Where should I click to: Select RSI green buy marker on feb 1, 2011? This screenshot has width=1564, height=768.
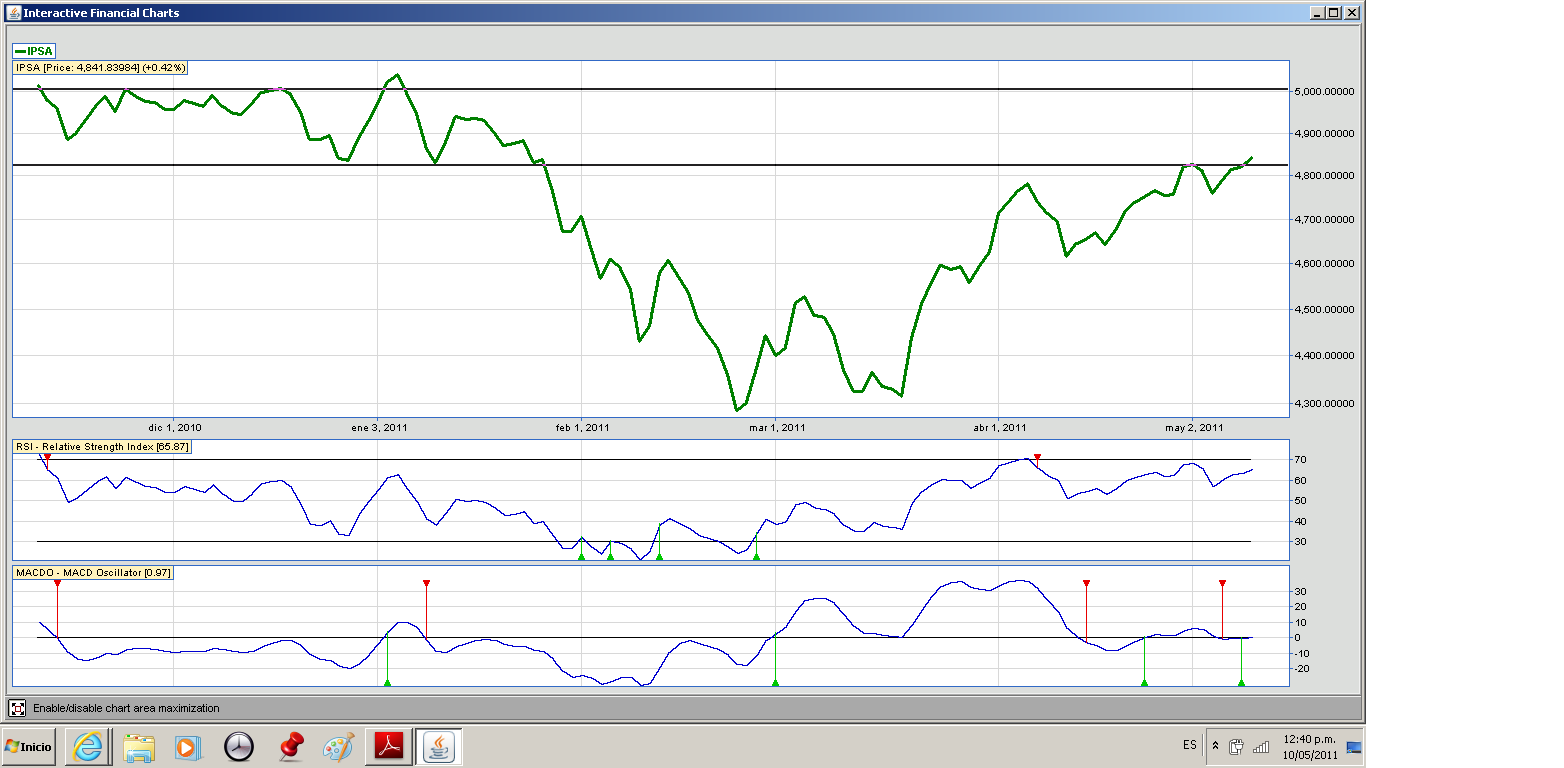point(582,556)
